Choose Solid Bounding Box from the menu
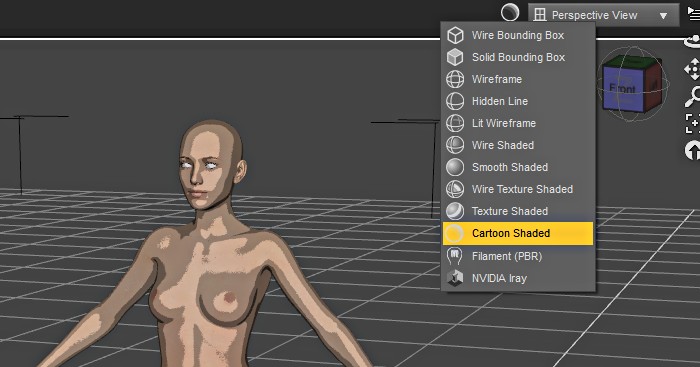This screenshot has height=367, width=700. click(518, 57)
